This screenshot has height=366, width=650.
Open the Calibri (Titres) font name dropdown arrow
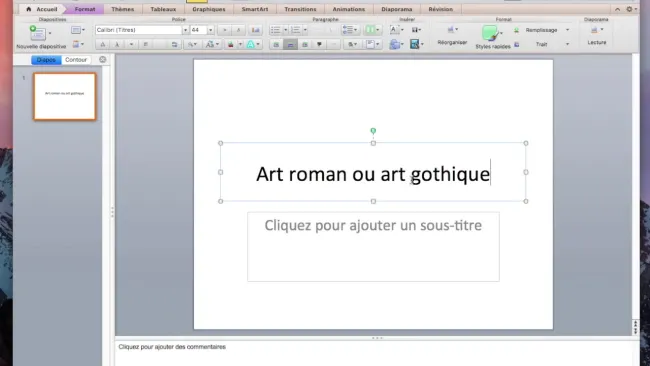tap(185, 30)
